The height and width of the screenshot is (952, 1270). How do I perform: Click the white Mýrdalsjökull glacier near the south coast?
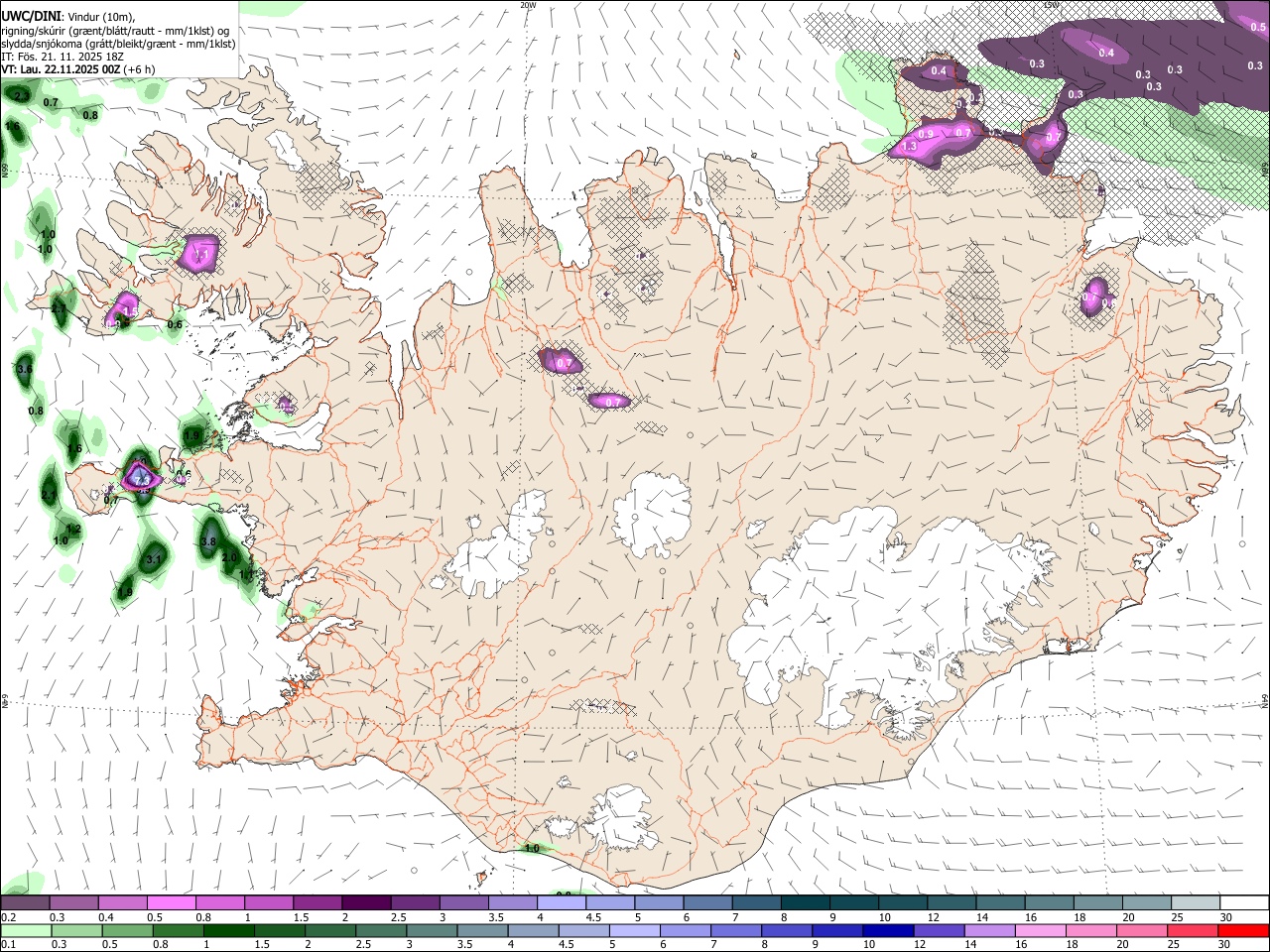pos(622,816)
